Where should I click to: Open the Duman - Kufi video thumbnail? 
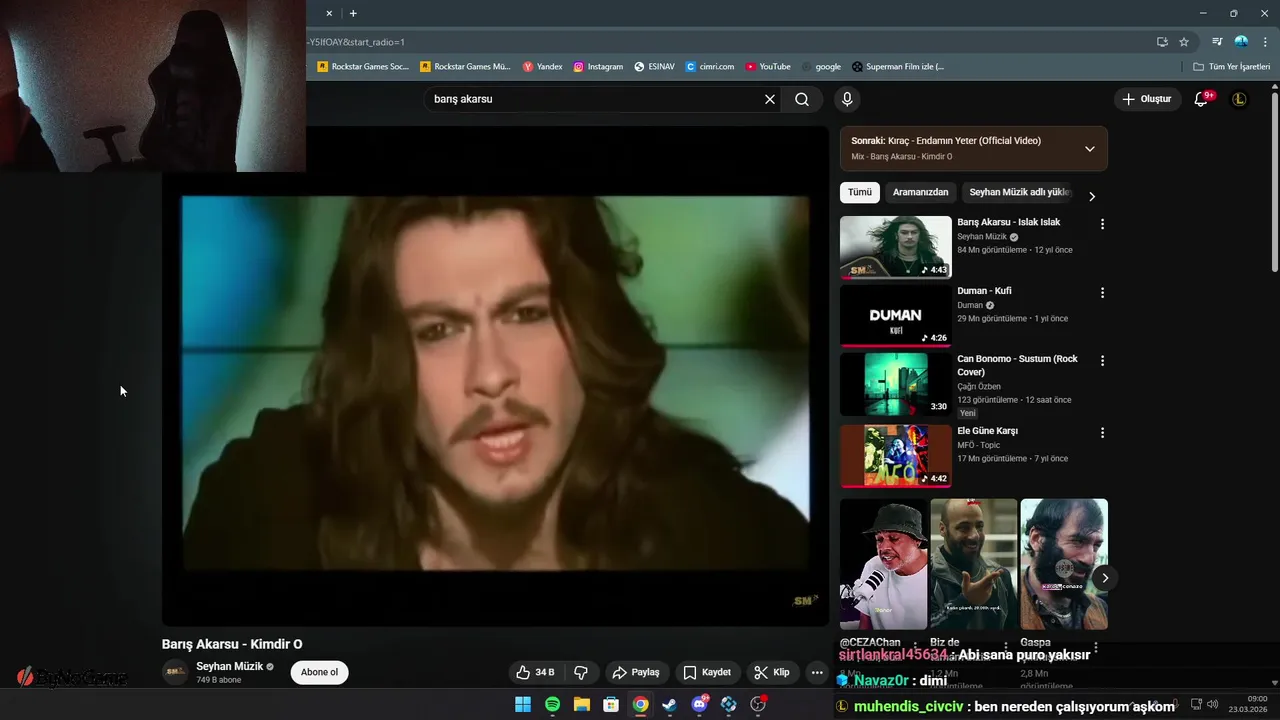[x=896, y=316]
